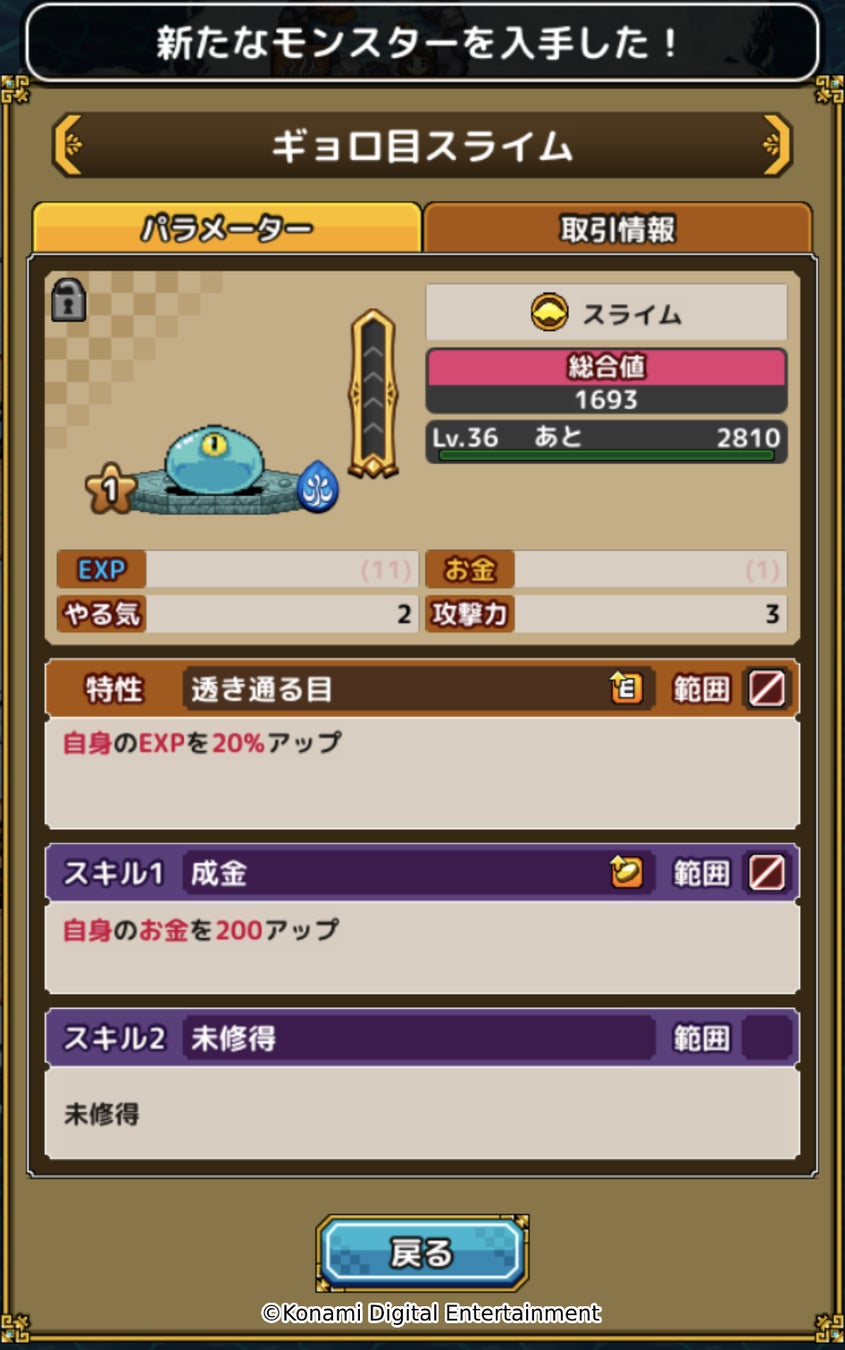This screenshot has height=1350, width=845.
Task: Click the 総合値 1693 total value box
Action: 607,382
